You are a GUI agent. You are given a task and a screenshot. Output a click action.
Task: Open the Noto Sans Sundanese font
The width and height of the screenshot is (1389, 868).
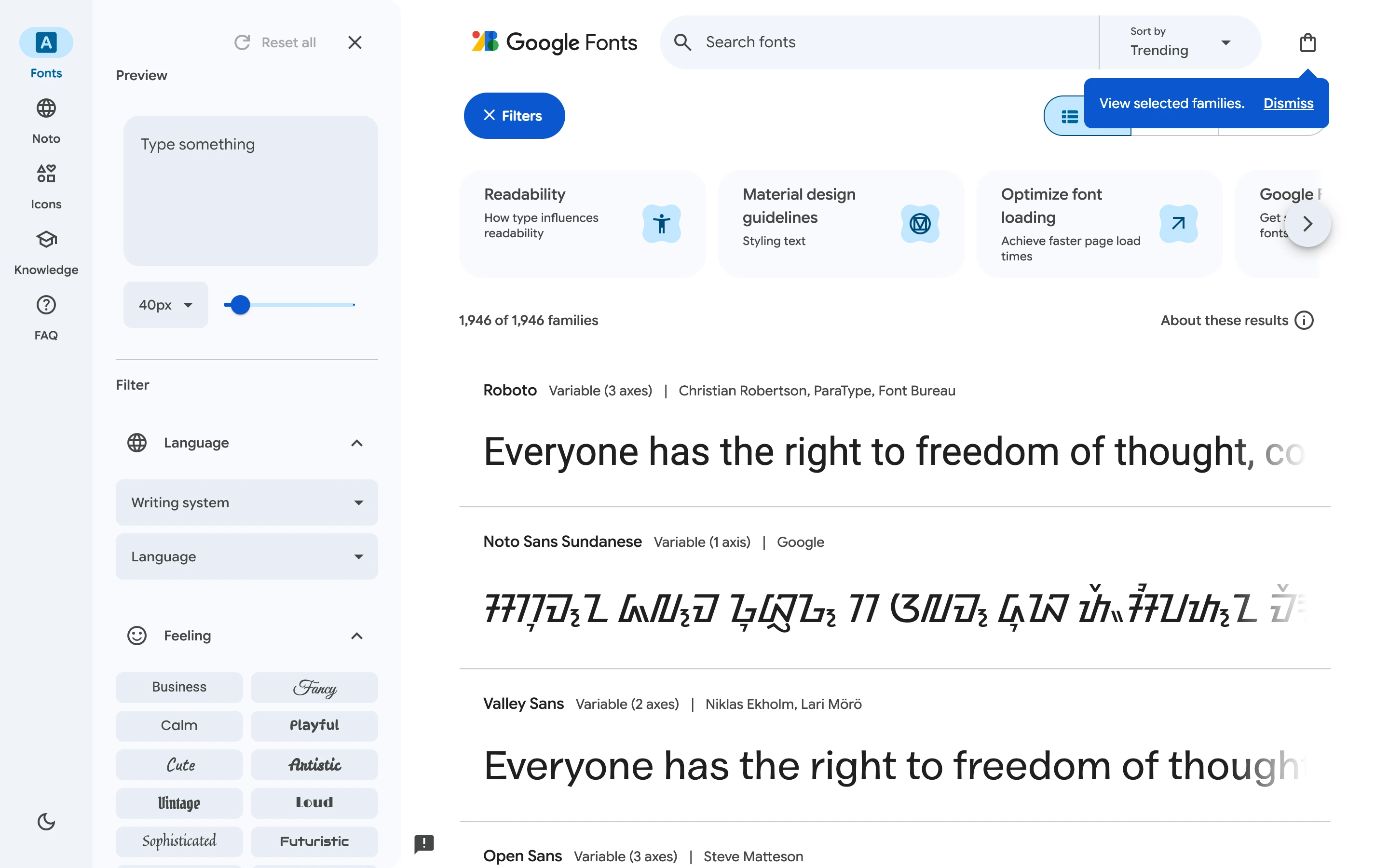[562, 542]
